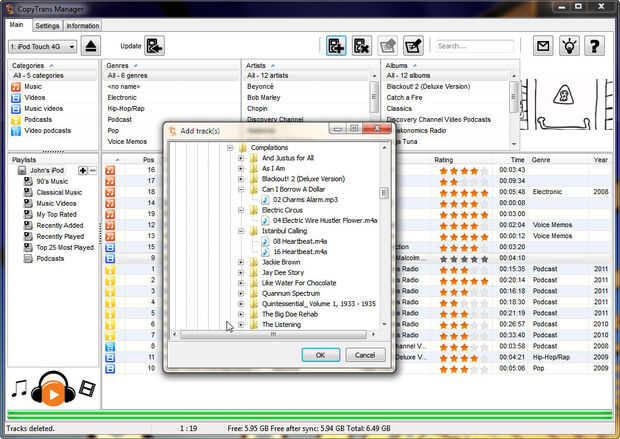
Task: Cancel the Add tracks dialog
Action: click(365, 355)
